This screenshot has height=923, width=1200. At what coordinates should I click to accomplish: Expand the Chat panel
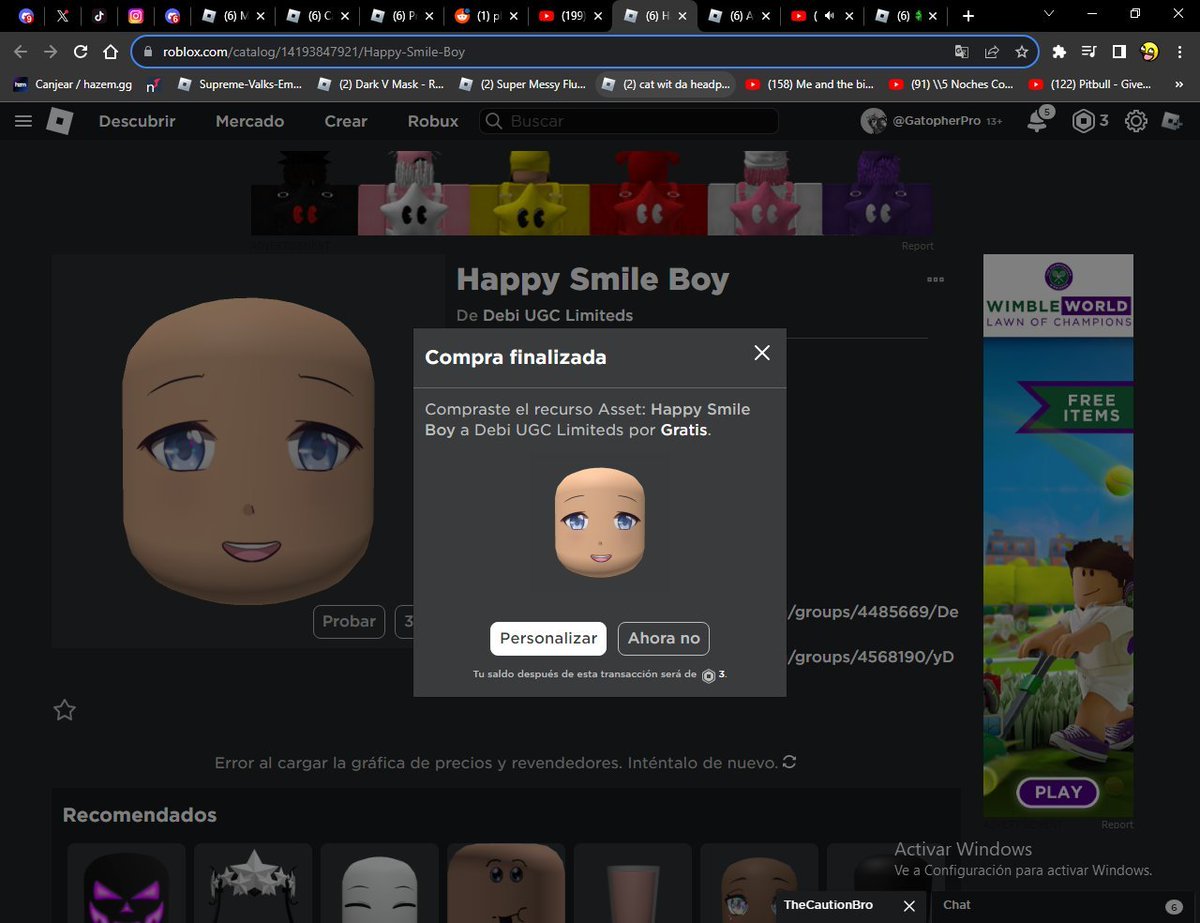click(1063, 905)
